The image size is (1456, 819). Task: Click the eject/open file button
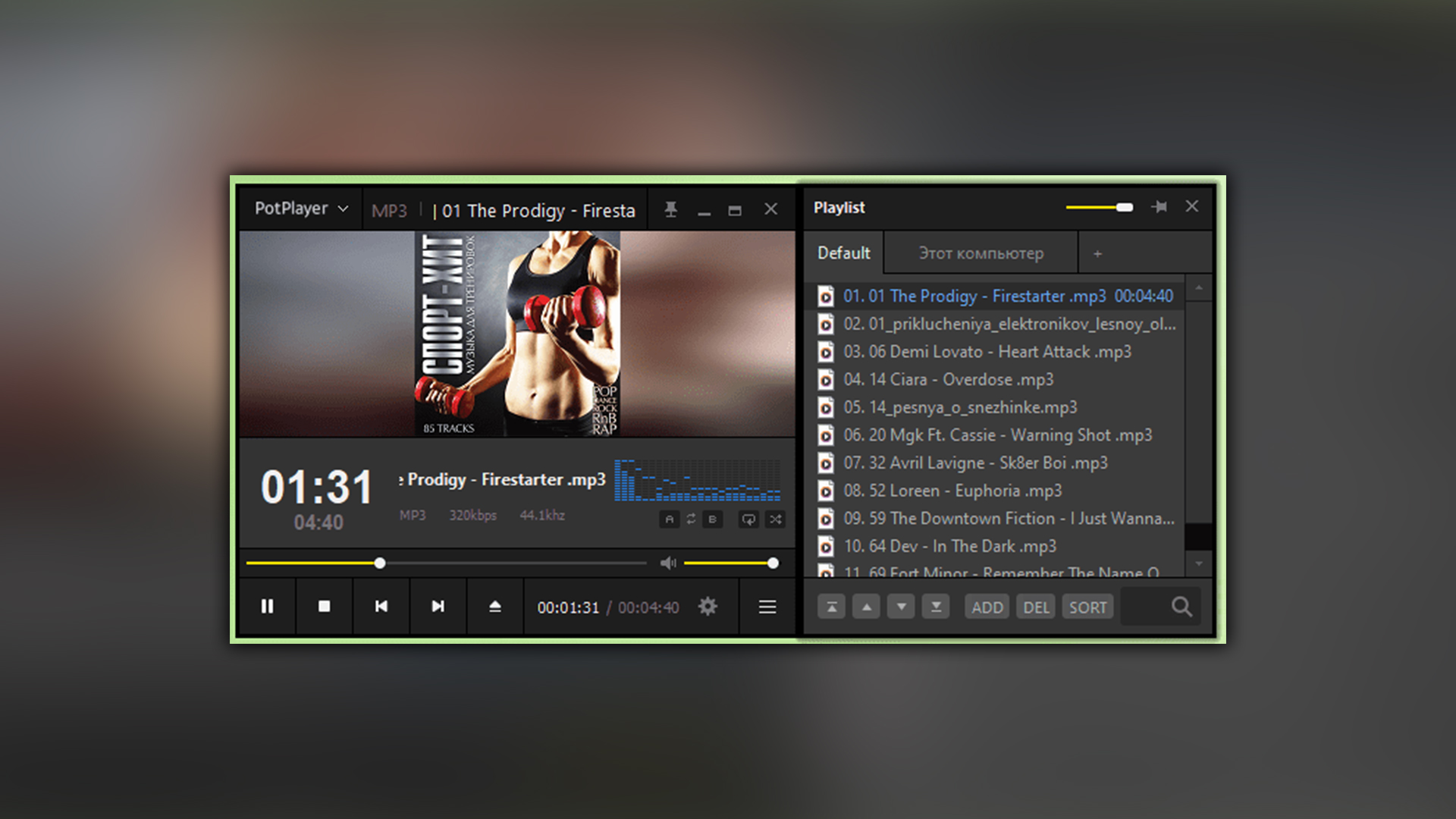[x=494, y=607]
